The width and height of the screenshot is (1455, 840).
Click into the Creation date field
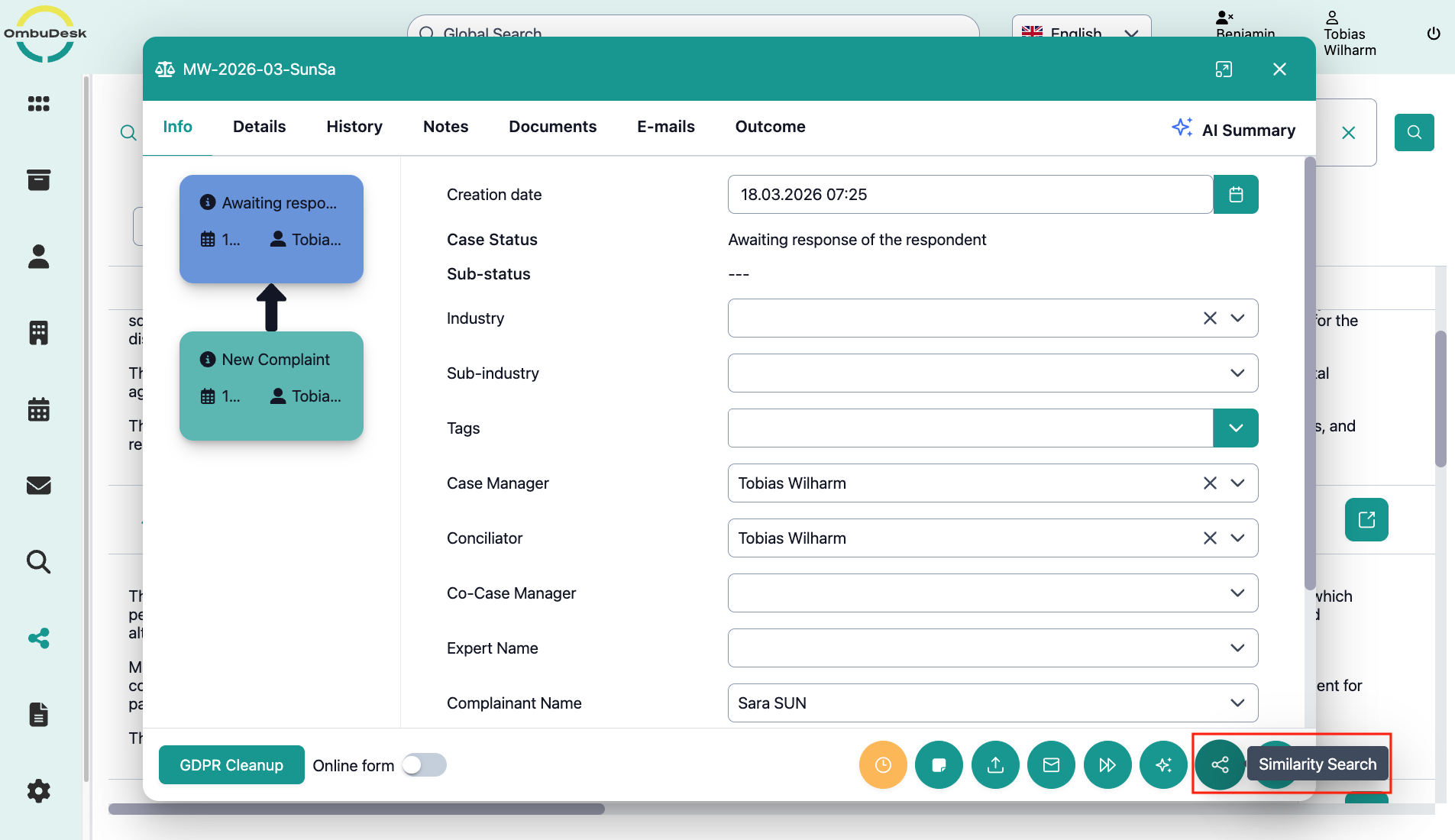click(970, 195)
